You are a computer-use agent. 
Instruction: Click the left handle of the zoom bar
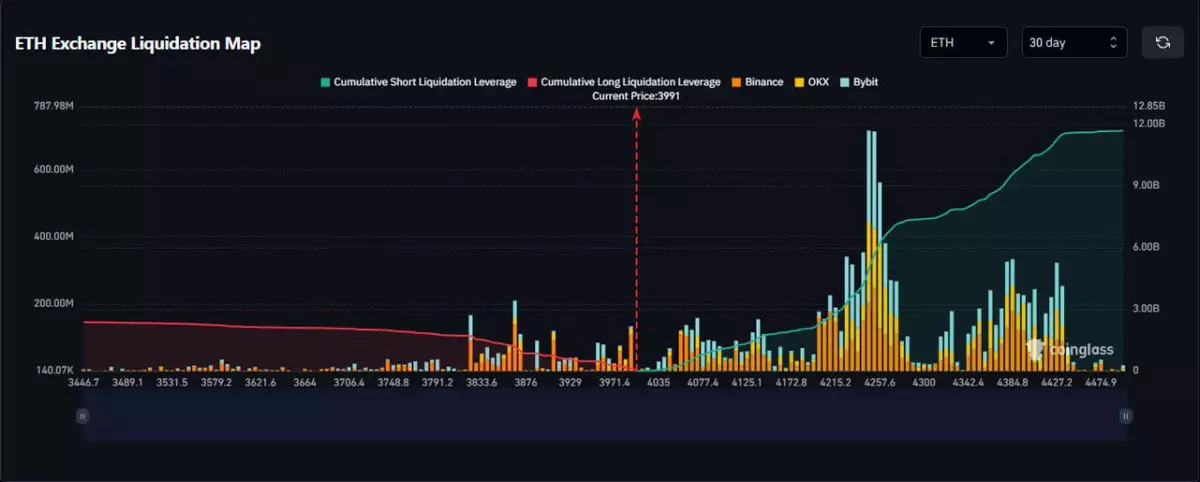click(x=83, y=415)
